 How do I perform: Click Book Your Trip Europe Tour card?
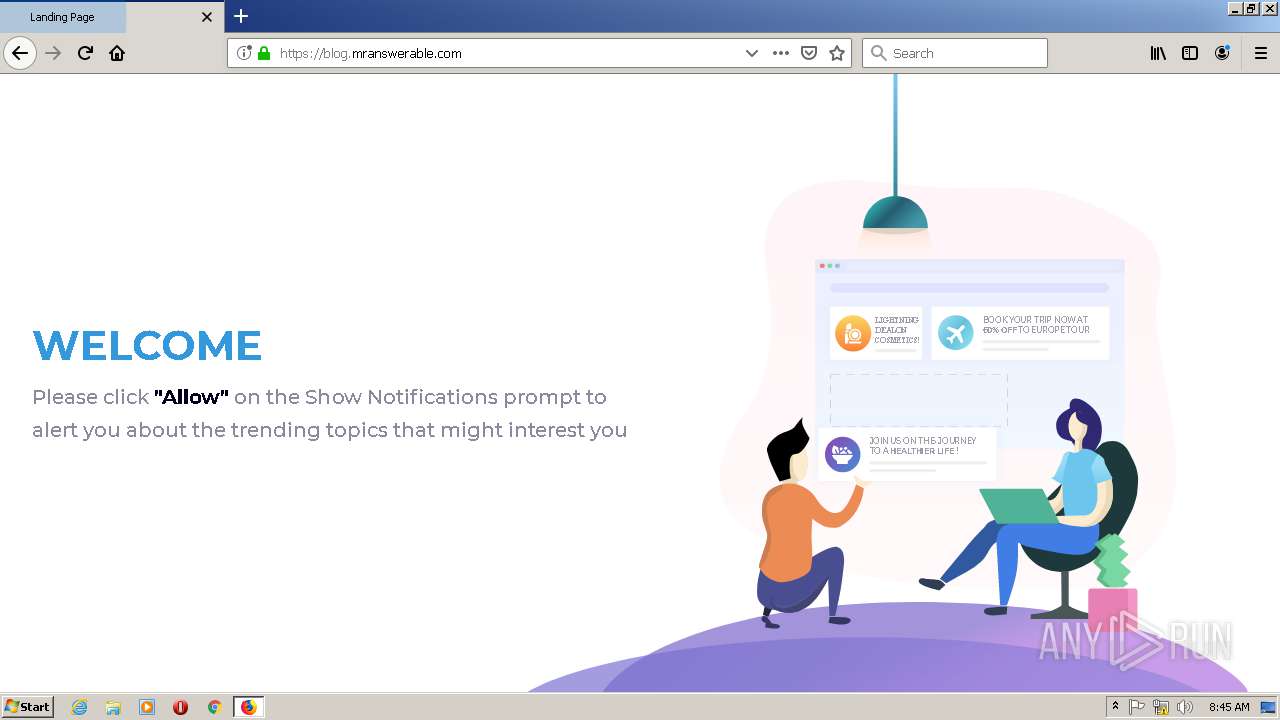pyautogui.click(x=1020, y=333)
